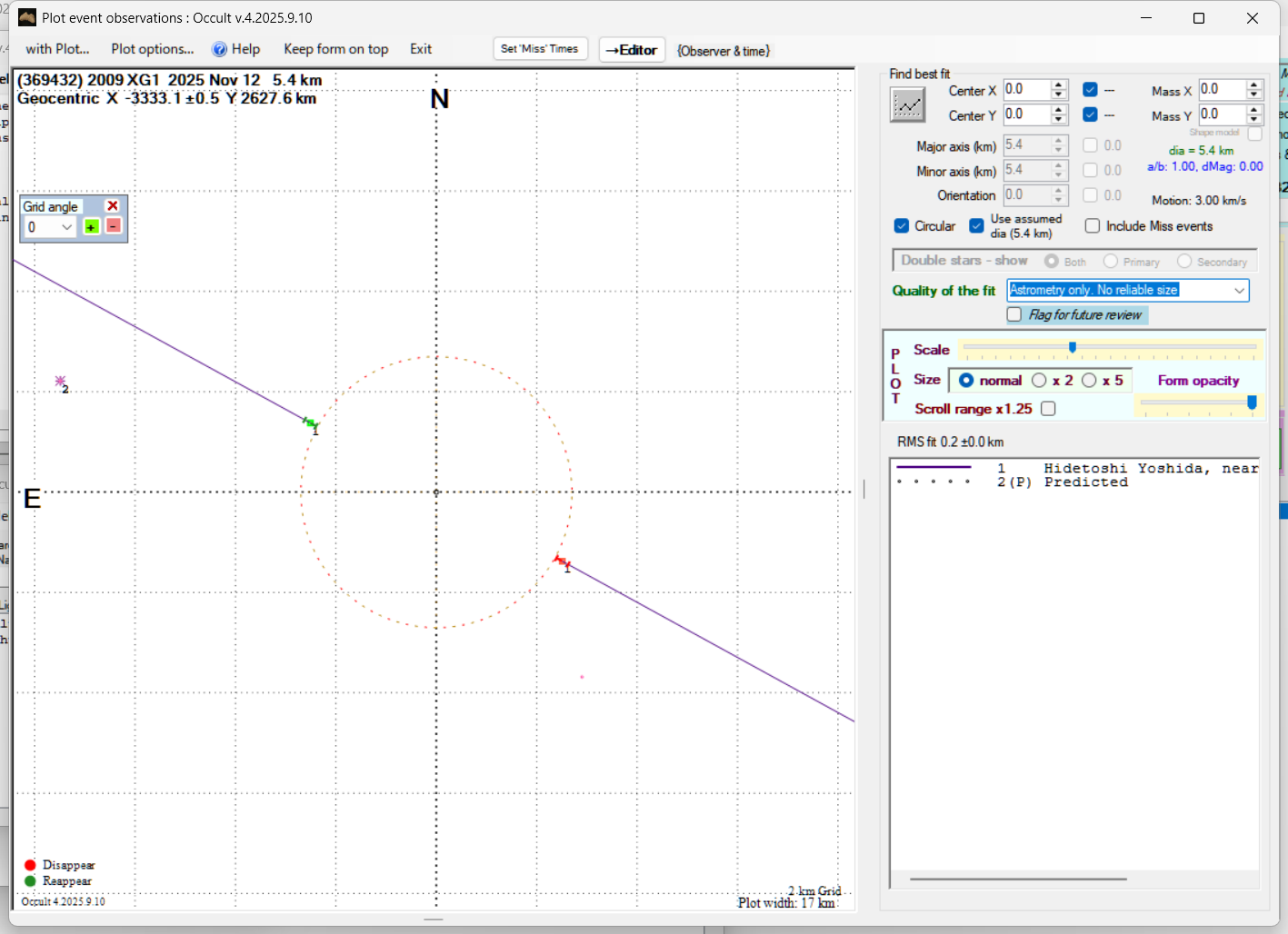This screenshot has width=1288, height=934.
Task: Click the Occult app icon in title bar
Action: (27, 17)
